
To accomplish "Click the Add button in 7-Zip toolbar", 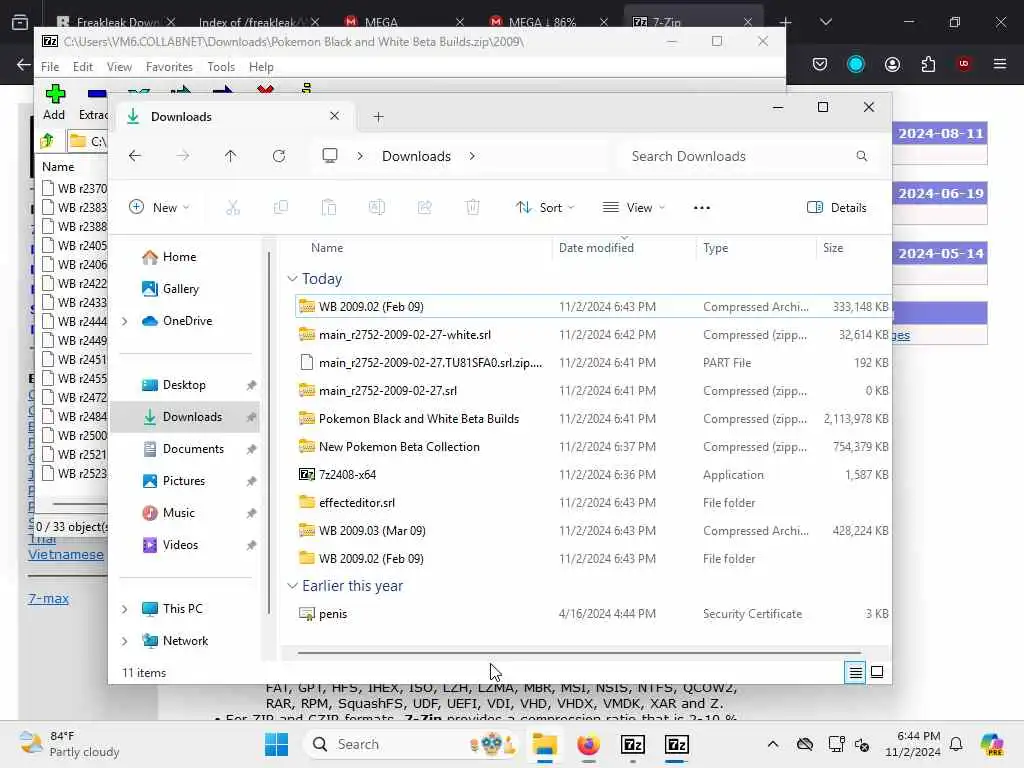I will tap(54, 102).
